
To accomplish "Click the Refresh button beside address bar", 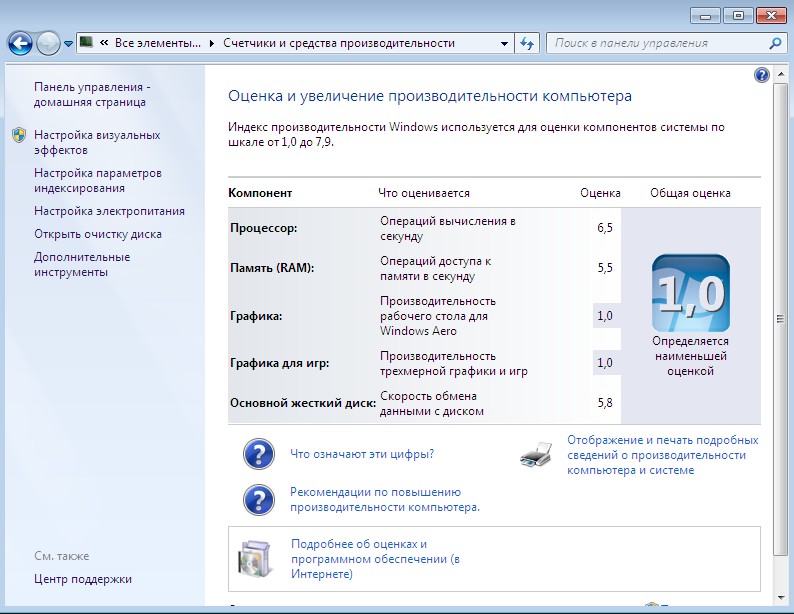I will point(527,44).
